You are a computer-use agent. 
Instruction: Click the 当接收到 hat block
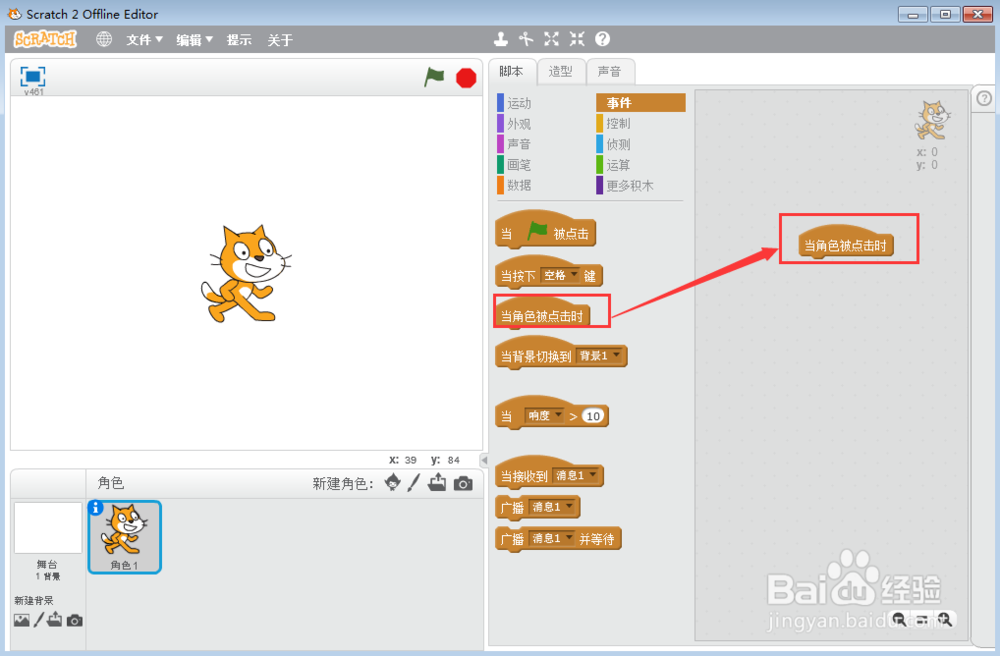(x=549, y=472)
